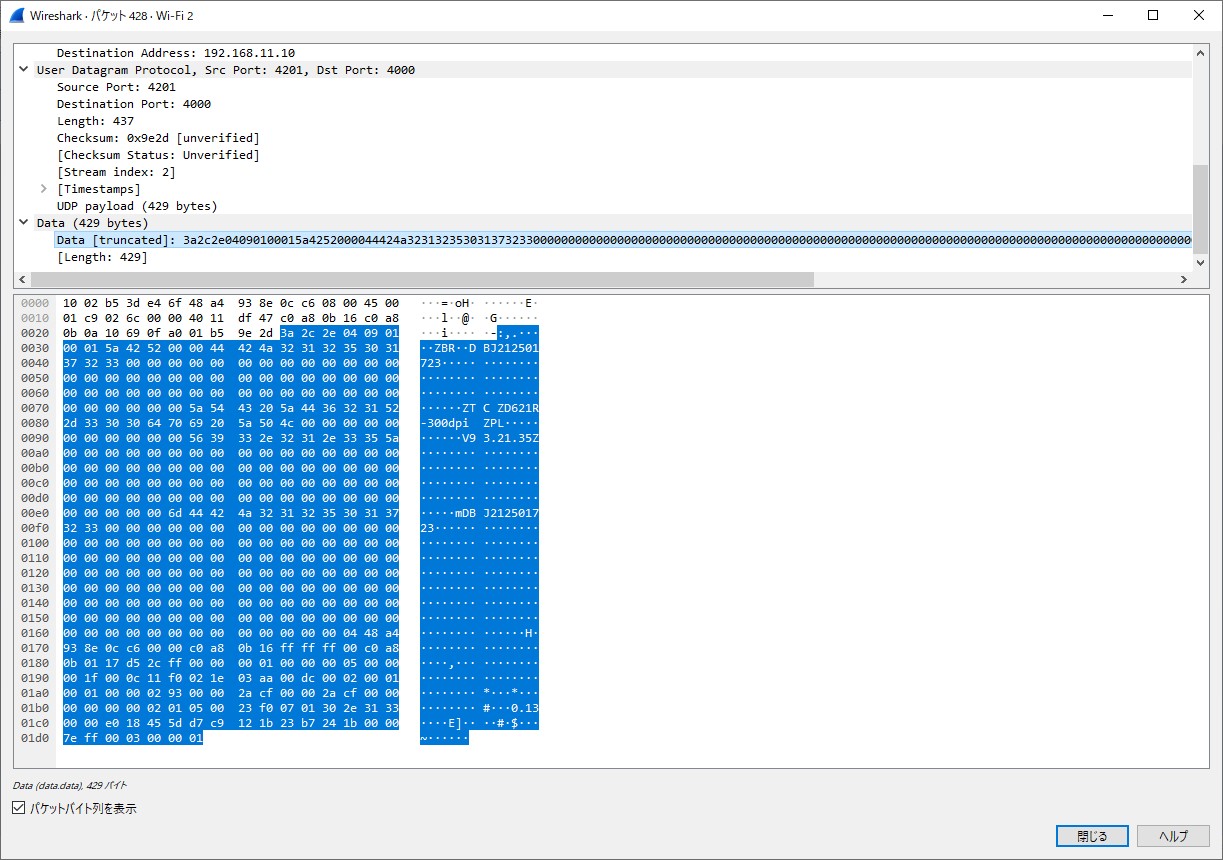Click the details pane scrollbar up arrow

[x=1200, y=53]
